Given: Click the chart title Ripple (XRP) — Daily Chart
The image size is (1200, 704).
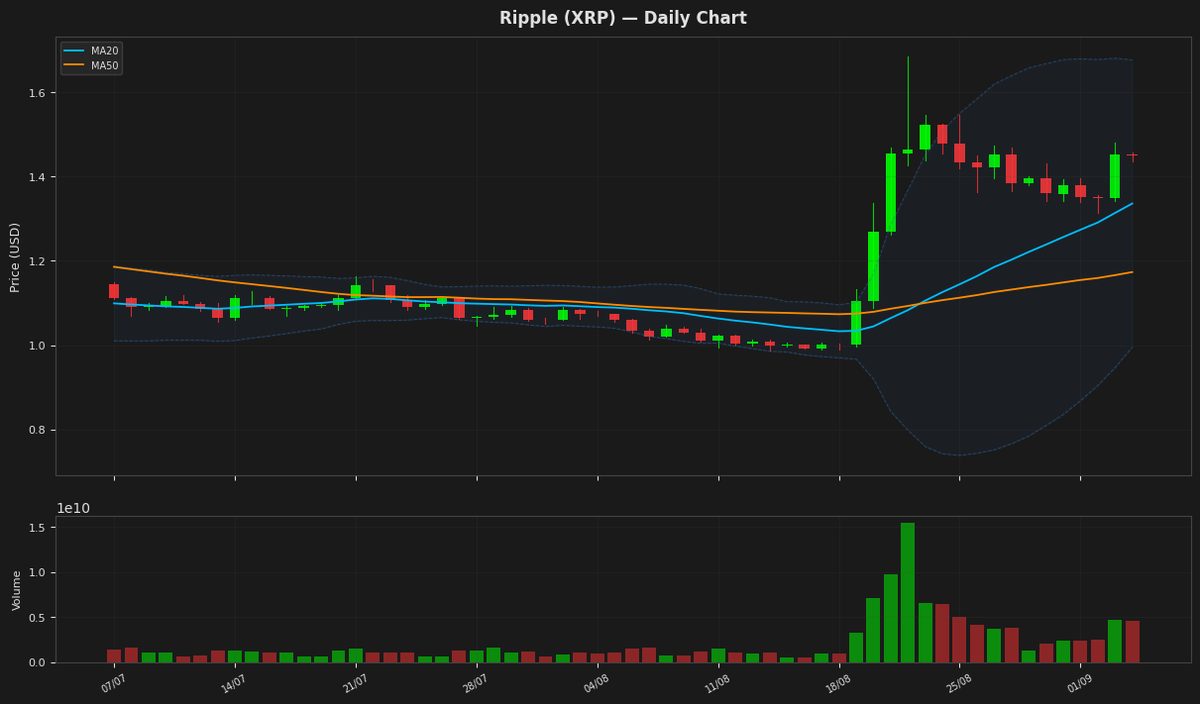Looking at the screenshot, I should 623,18.
